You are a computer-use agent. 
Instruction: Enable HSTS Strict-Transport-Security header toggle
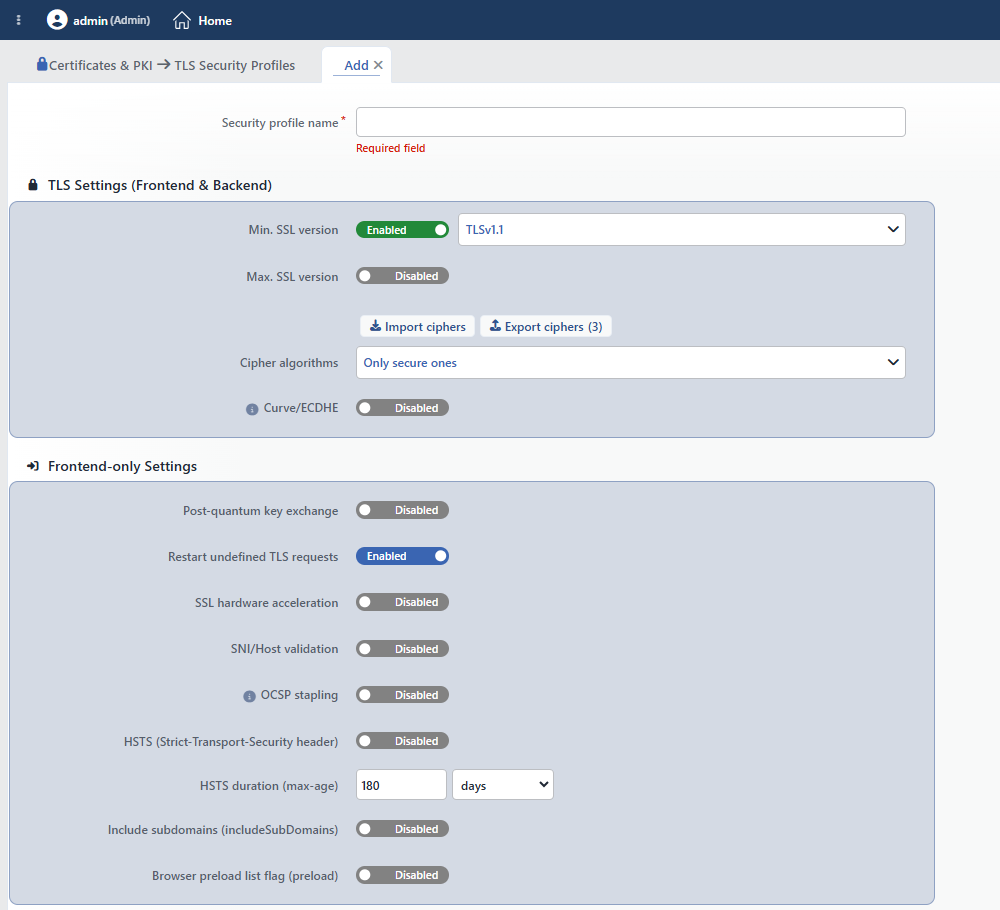pyautogui.click(x=402, y=741)
